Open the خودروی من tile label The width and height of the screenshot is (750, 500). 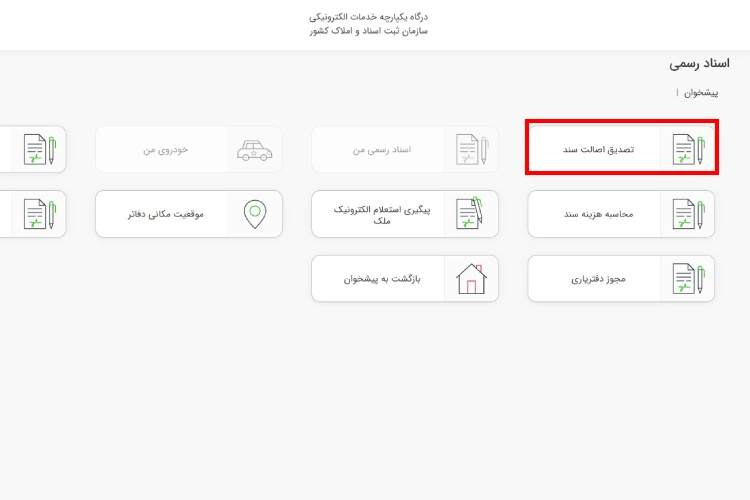click(x=165, y=149)
